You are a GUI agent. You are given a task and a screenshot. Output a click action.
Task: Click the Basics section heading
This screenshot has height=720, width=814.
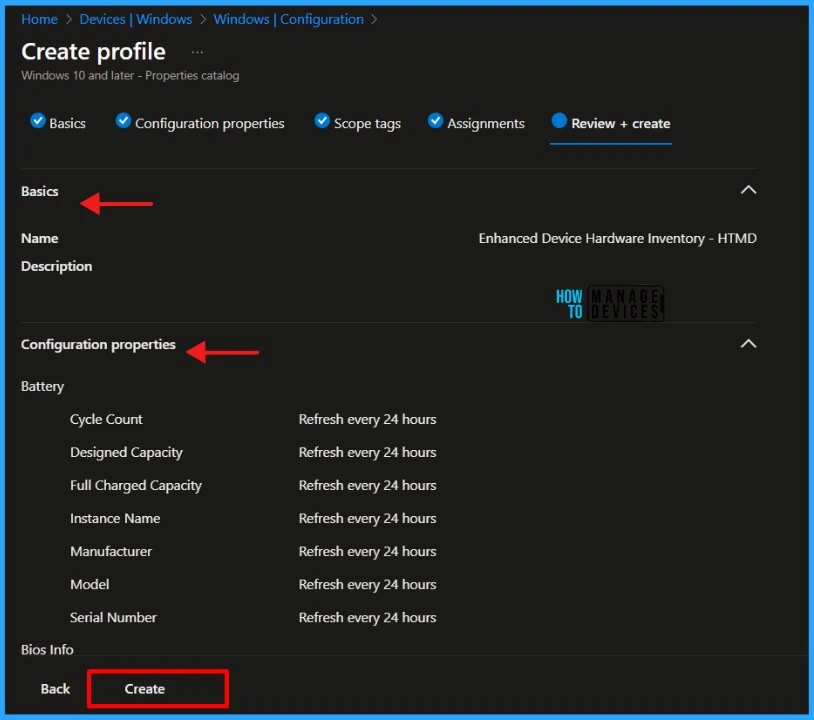coord(39,192)
